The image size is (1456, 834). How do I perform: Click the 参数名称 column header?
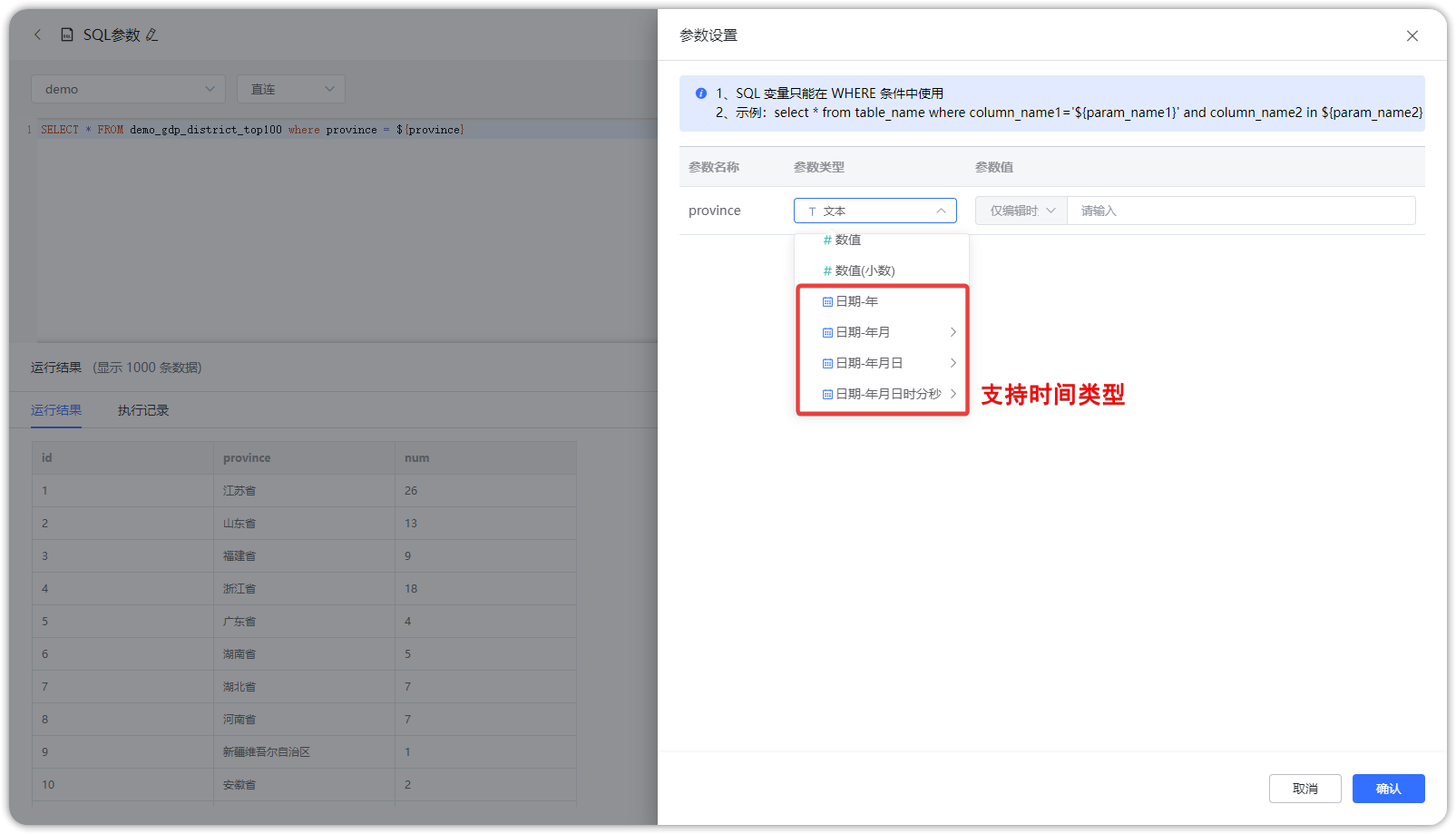click(714, 167)
